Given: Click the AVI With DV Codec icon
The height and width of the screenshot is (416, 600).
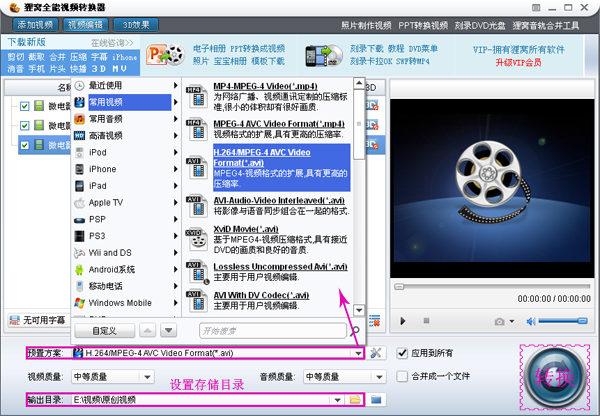Looking at the screenshot, I should [197, 300].
